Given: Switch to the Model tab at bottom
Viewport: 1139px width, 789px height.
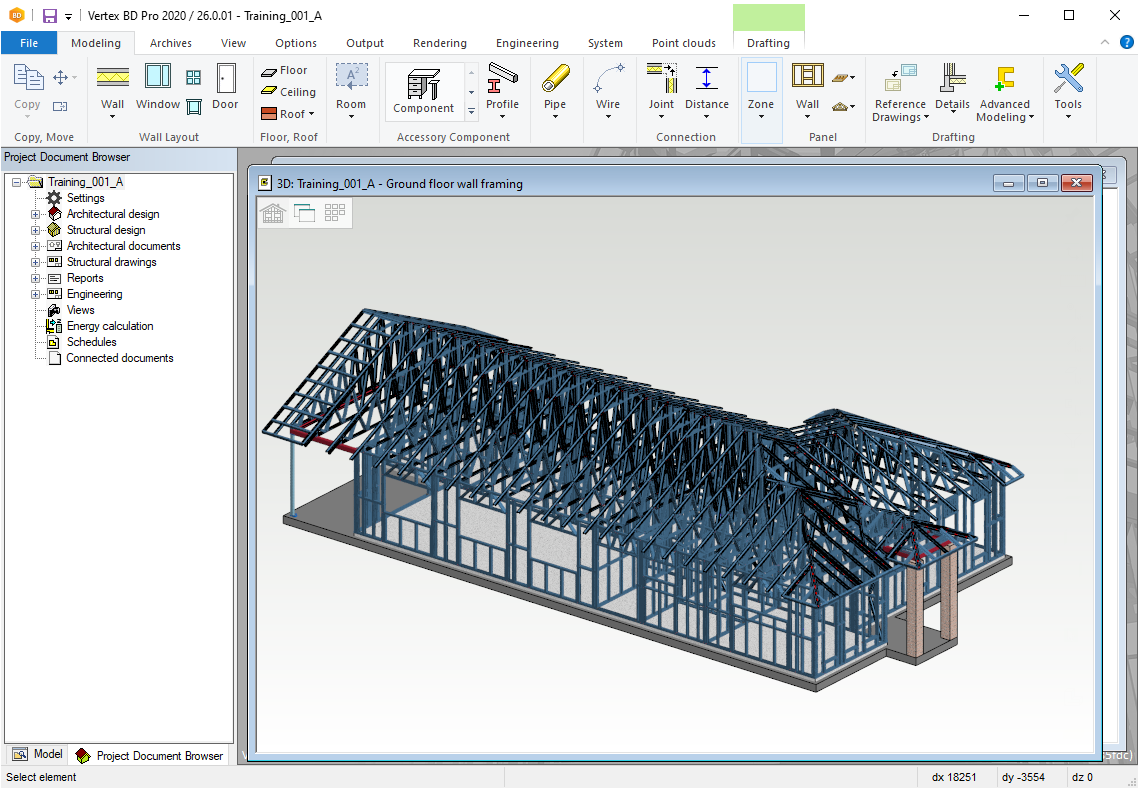Looking at the screenshot, I should point(37,755).
